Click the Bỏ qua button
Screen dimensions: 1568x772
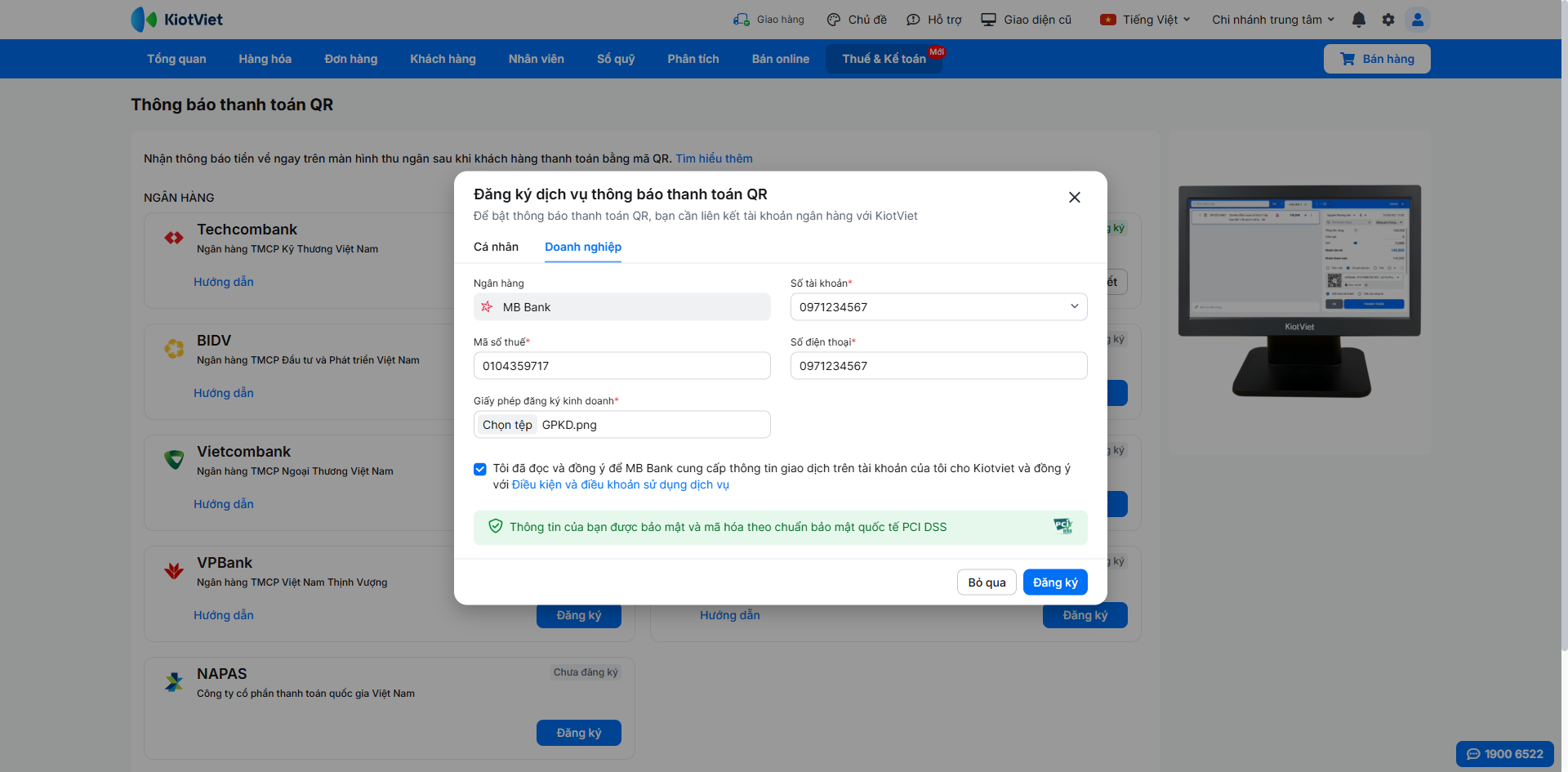point(987,582)
